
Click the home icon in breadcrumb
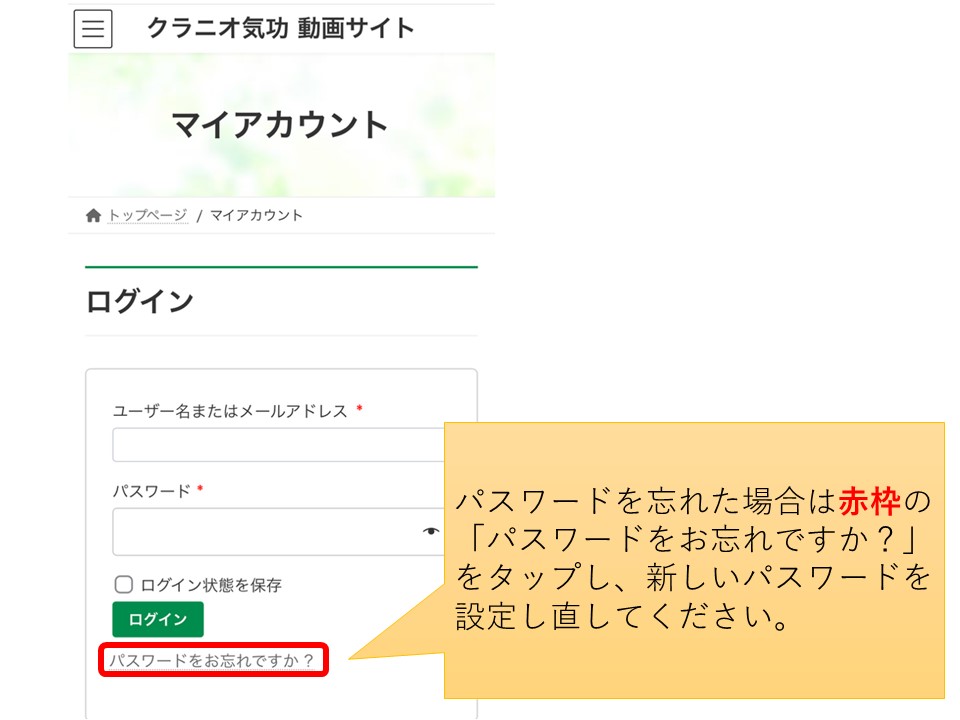94,216
